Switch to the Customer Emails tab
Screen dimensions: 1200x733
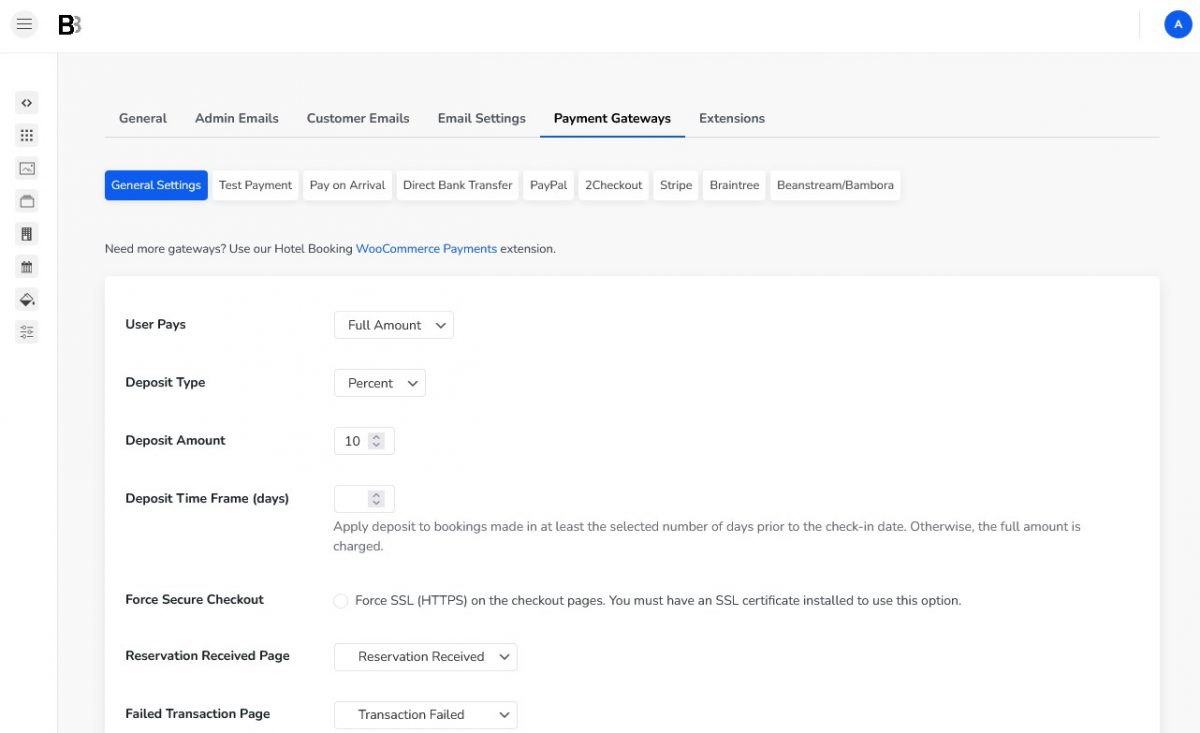358,118
